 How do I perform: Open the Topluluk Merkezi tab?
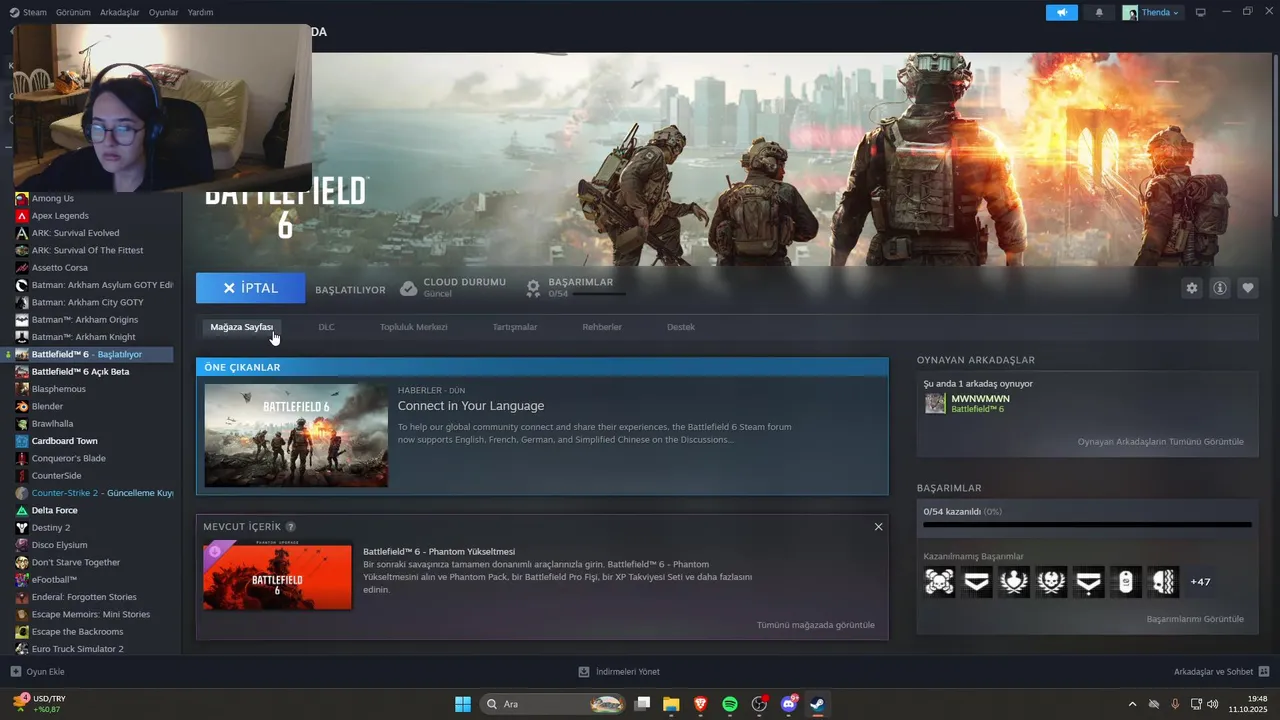(x=413, y=327)
